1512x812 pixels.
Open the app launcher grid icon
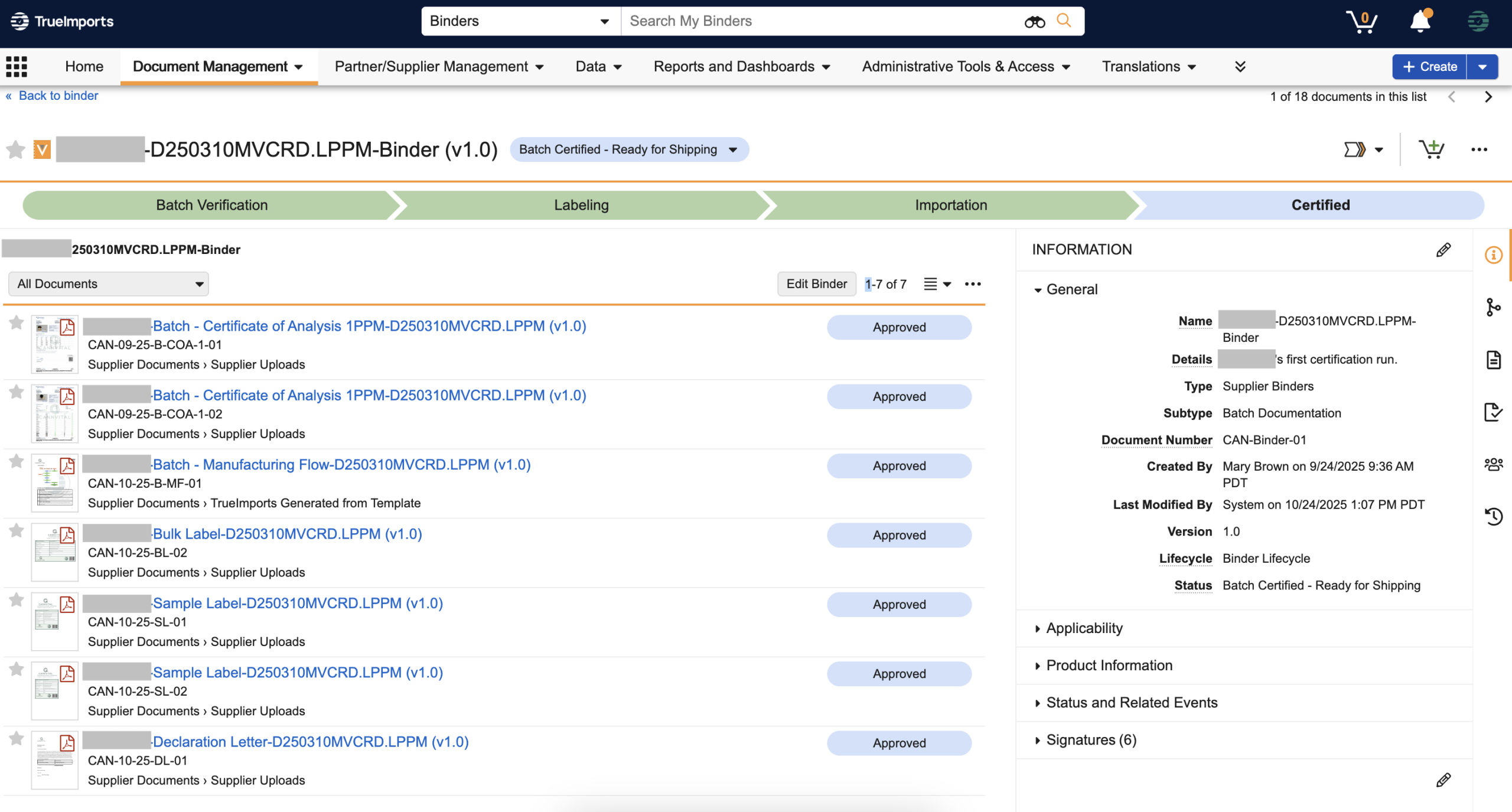click(x=17, y=67)
